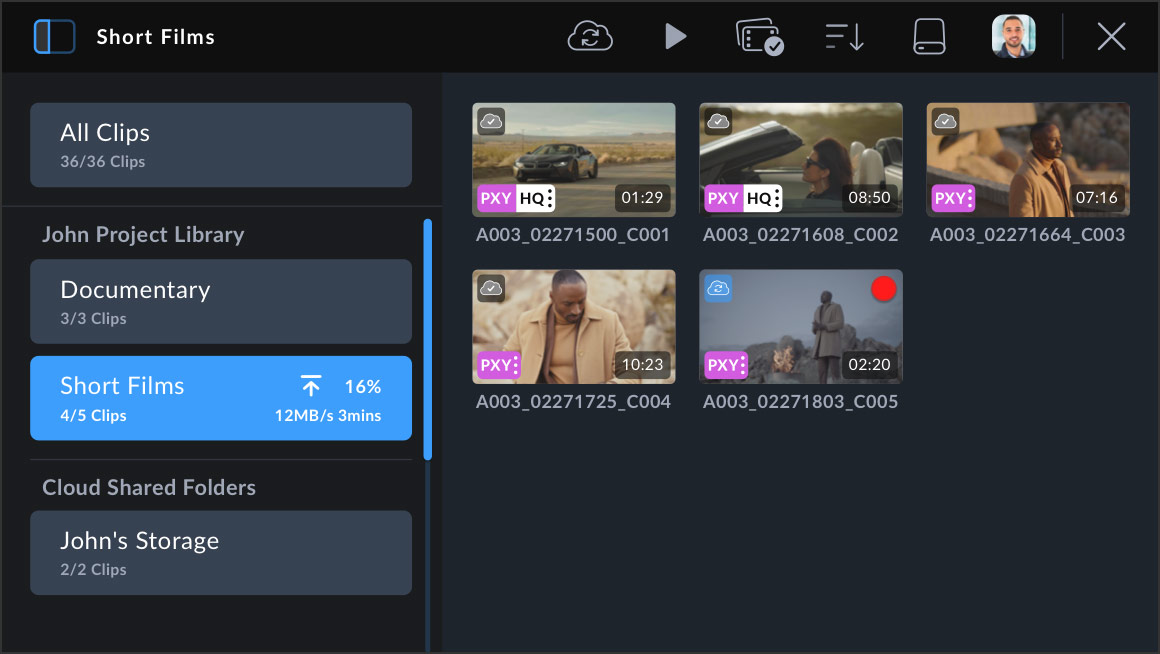
Task: Open the sort order icon
Action: (x=844, y=37)
